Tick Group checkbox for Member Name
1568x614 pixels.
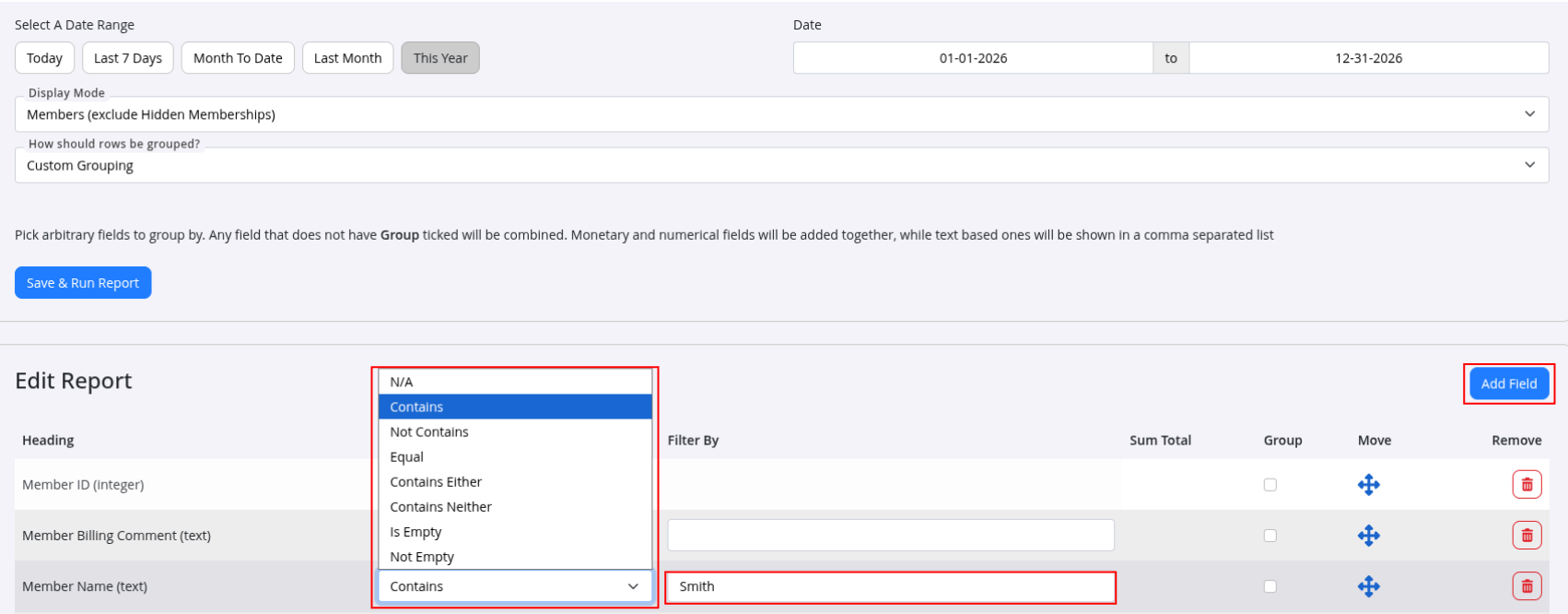coord(1270,586)
